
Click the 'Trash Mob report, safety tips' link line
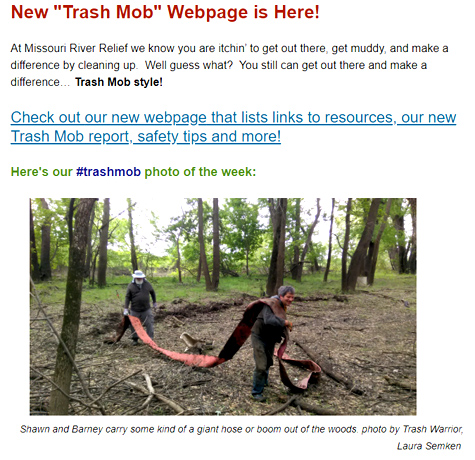click(x=146, y=136)
